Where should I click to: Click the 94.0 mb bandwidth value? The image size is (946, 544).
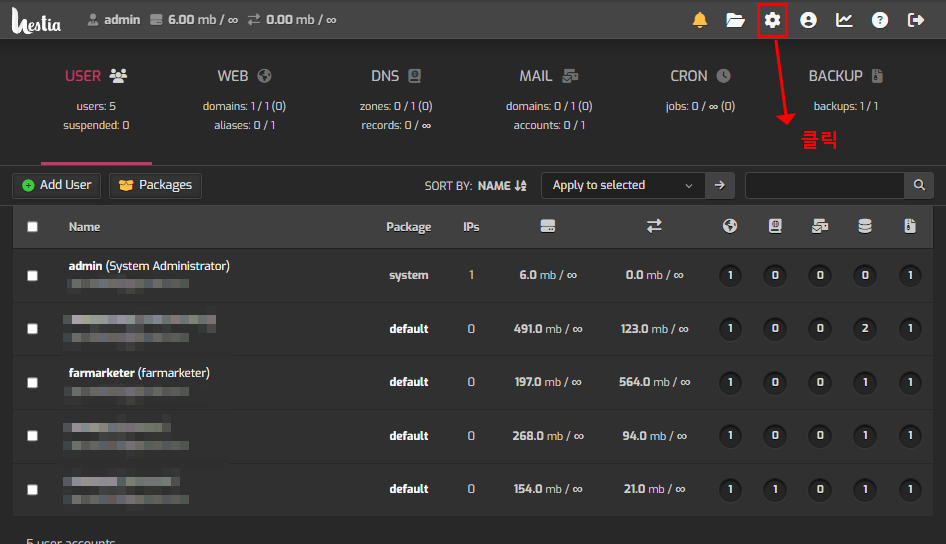(x=655, y=435)
